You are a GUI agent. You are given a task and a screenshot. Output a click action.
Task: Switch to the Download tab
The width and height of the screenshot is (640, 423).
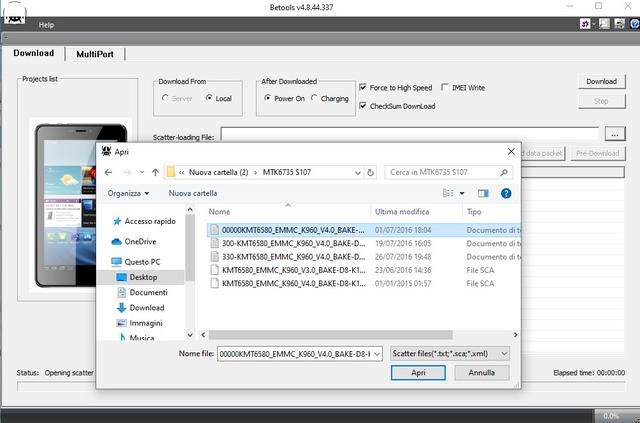(x=33, y=53)
